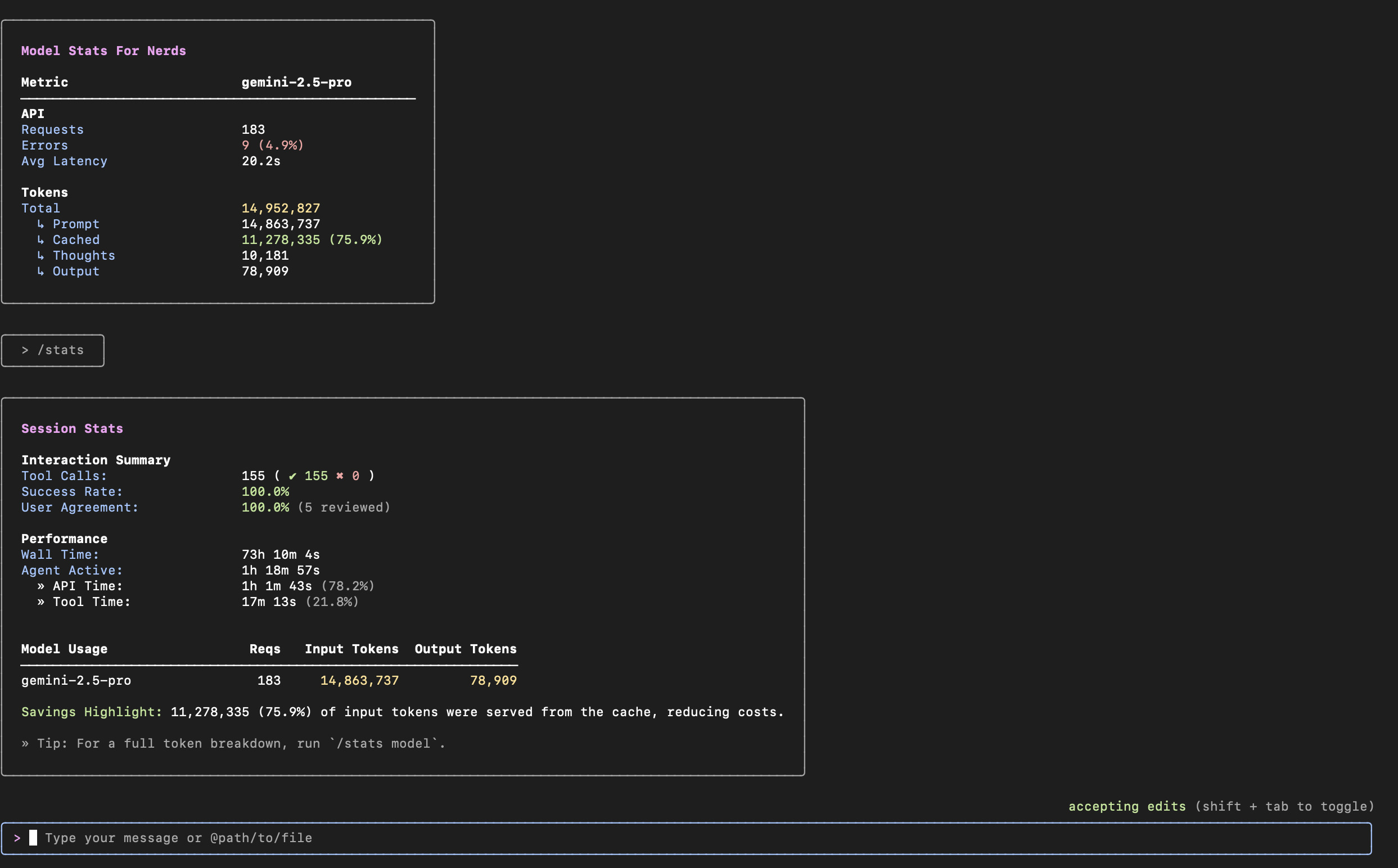The width and height of the screenshot is (1398, 868).
Task: Click the 'Model Usage' table header
Action: (64, 649)
